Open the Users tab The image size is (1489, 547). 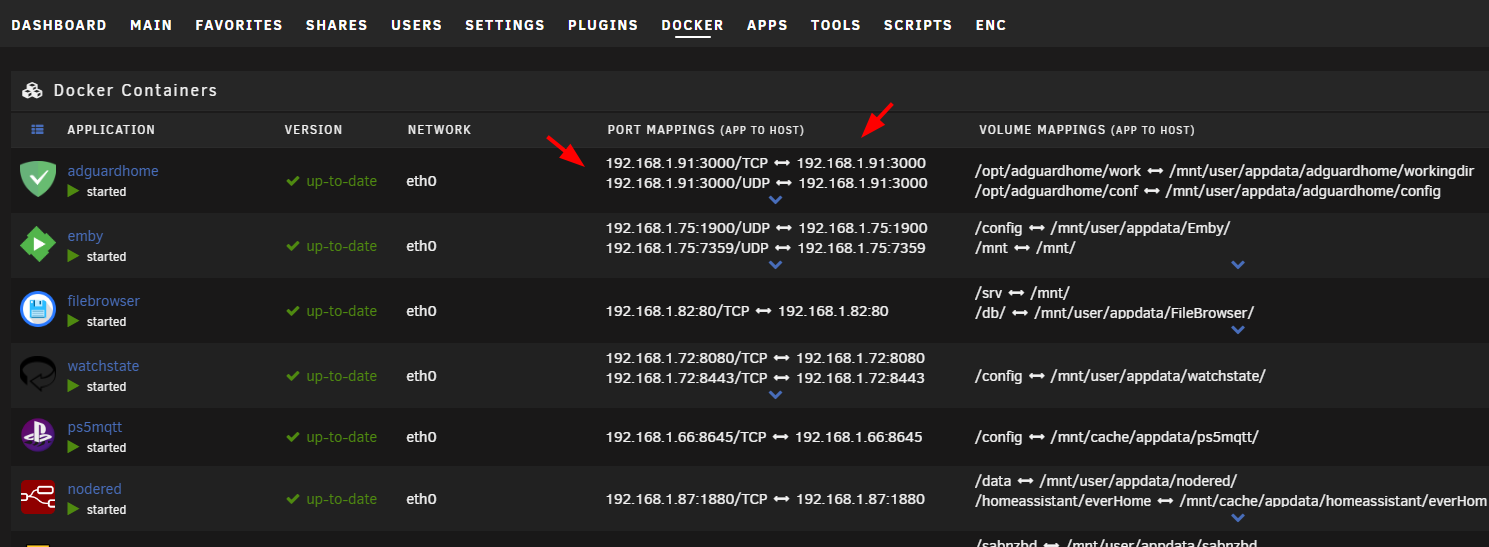(x=416, y=25)
